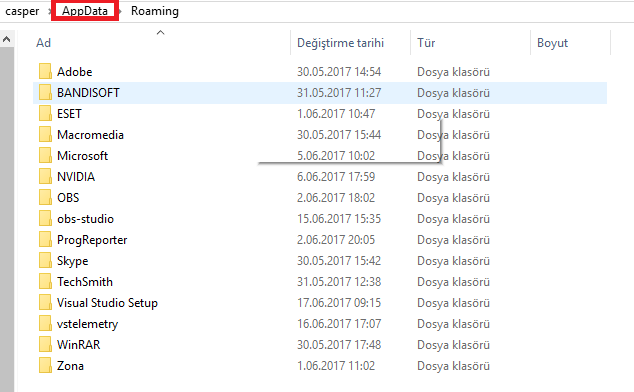Click the ProgReporter folder icon
The height and width of the screenshot is (392, 634).
[x=45, y=240]
